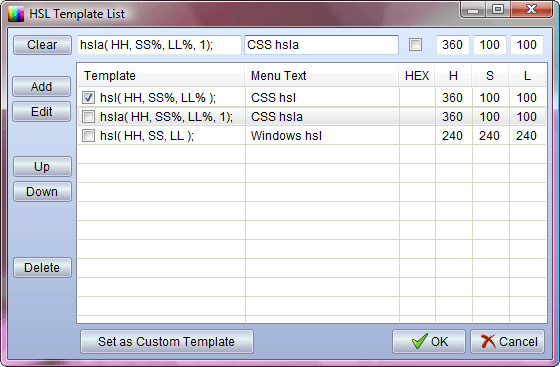Move the selected template Down
Image resolution: width=560 pixels, height=367 pixels.
tap(42, 192)
